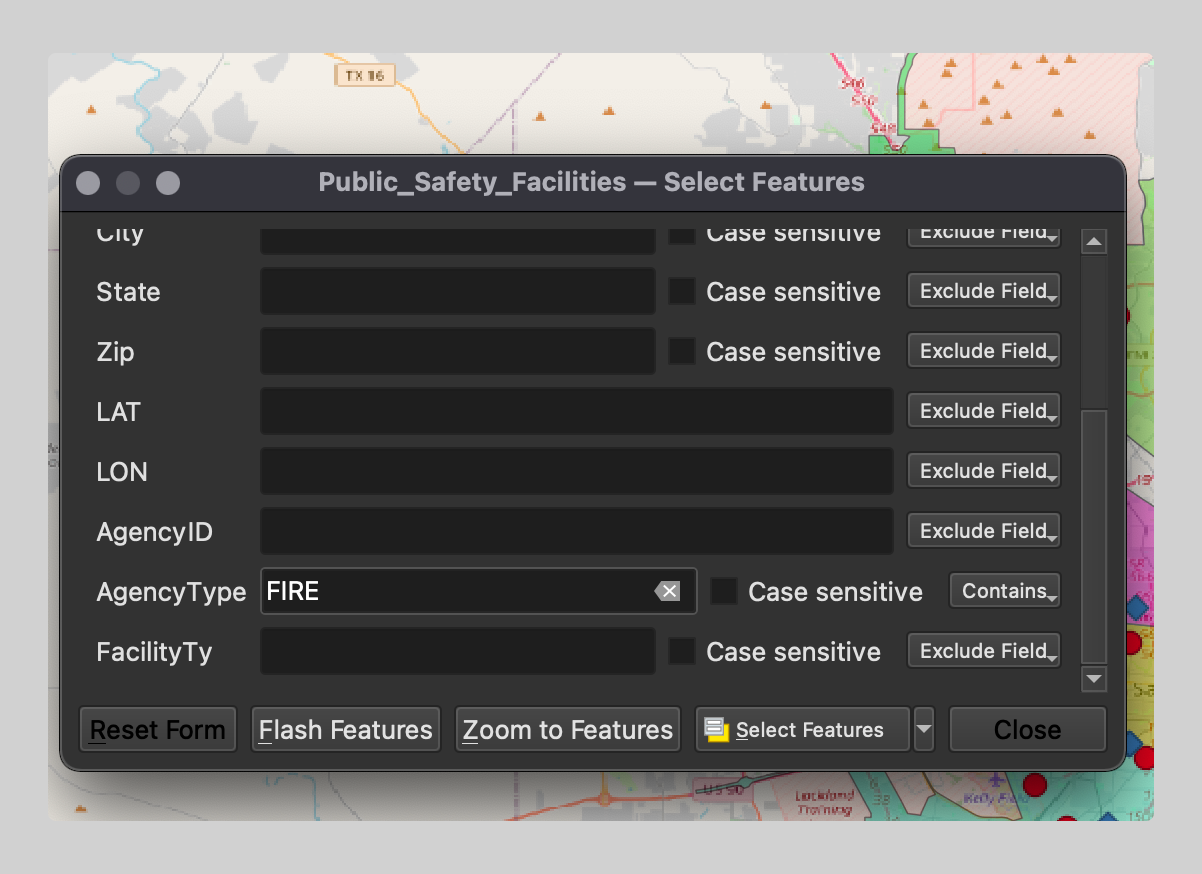
Task: Click the AgencyID text box
Action: click(576, 531)
